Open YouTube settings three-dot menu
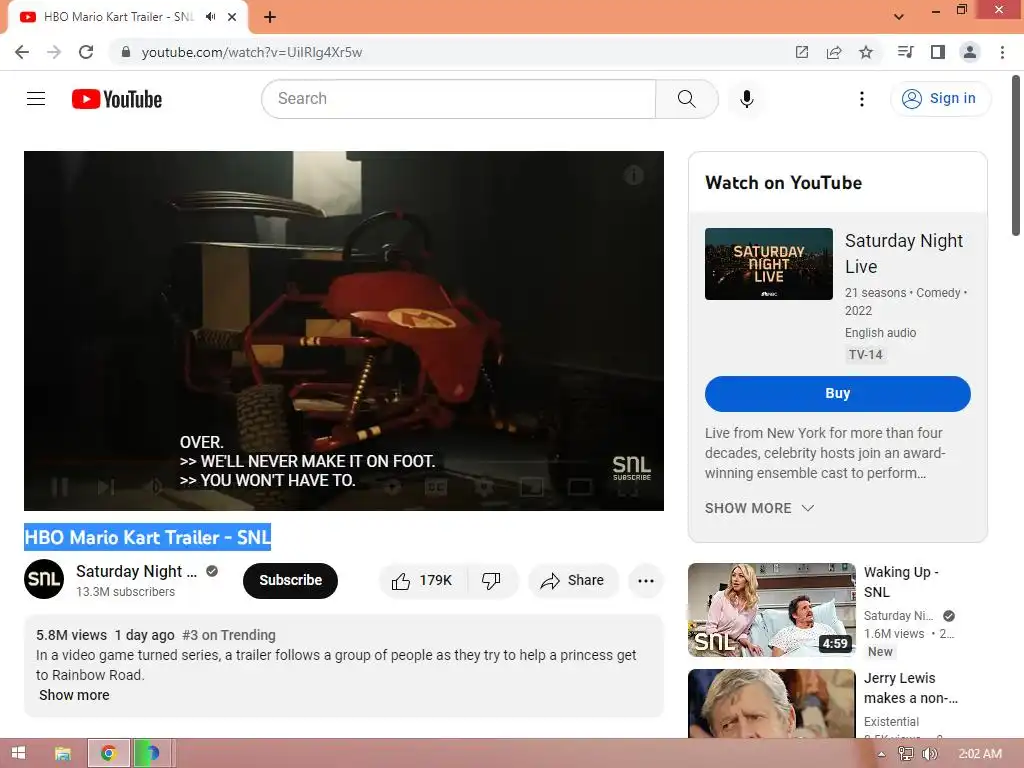The height and width of the screenshot is (768, 1024). pyautogui.click(x=861, y=99)
